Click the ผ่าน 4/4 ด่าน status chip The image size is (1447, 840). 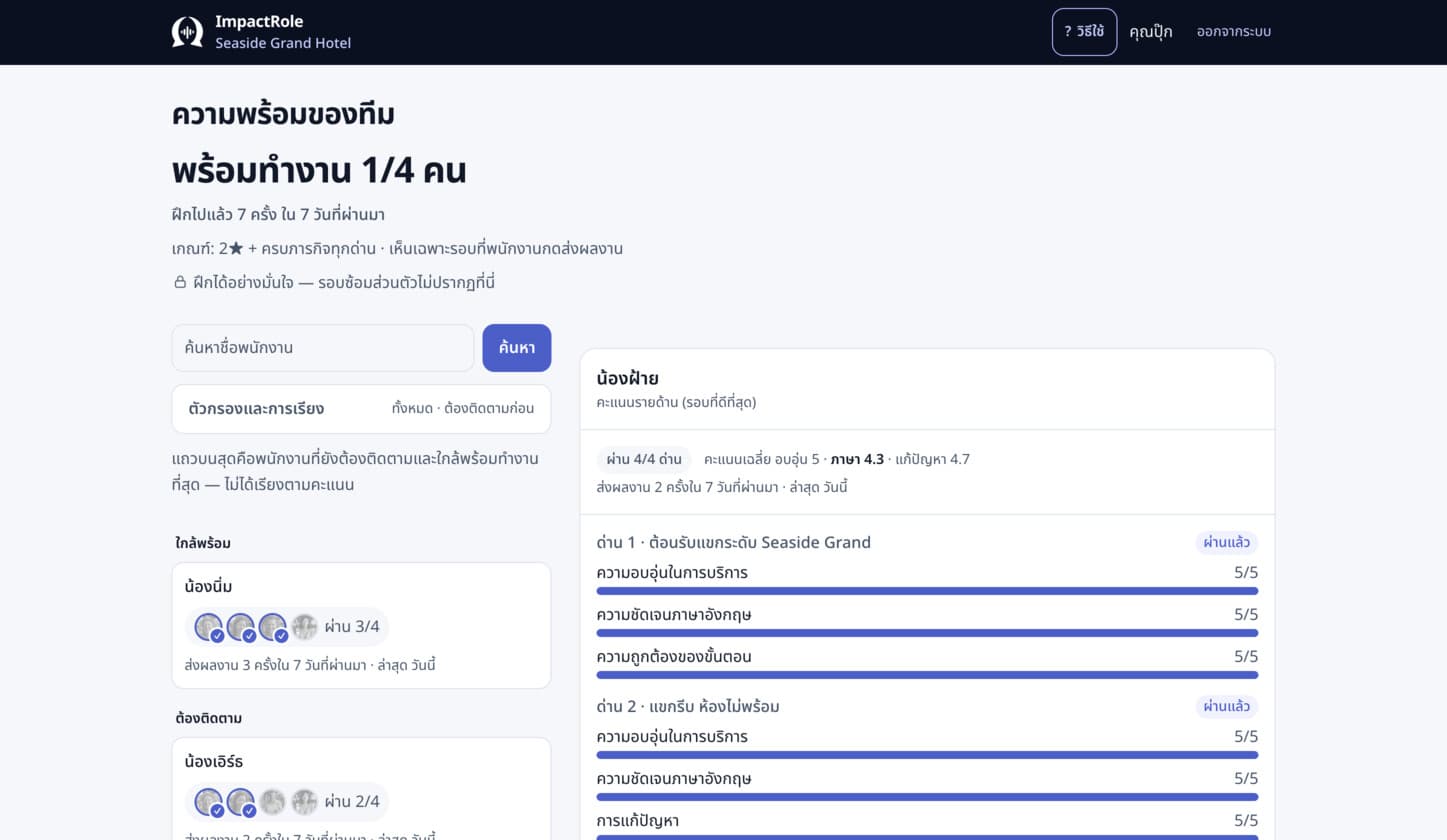tap(644, 459)
